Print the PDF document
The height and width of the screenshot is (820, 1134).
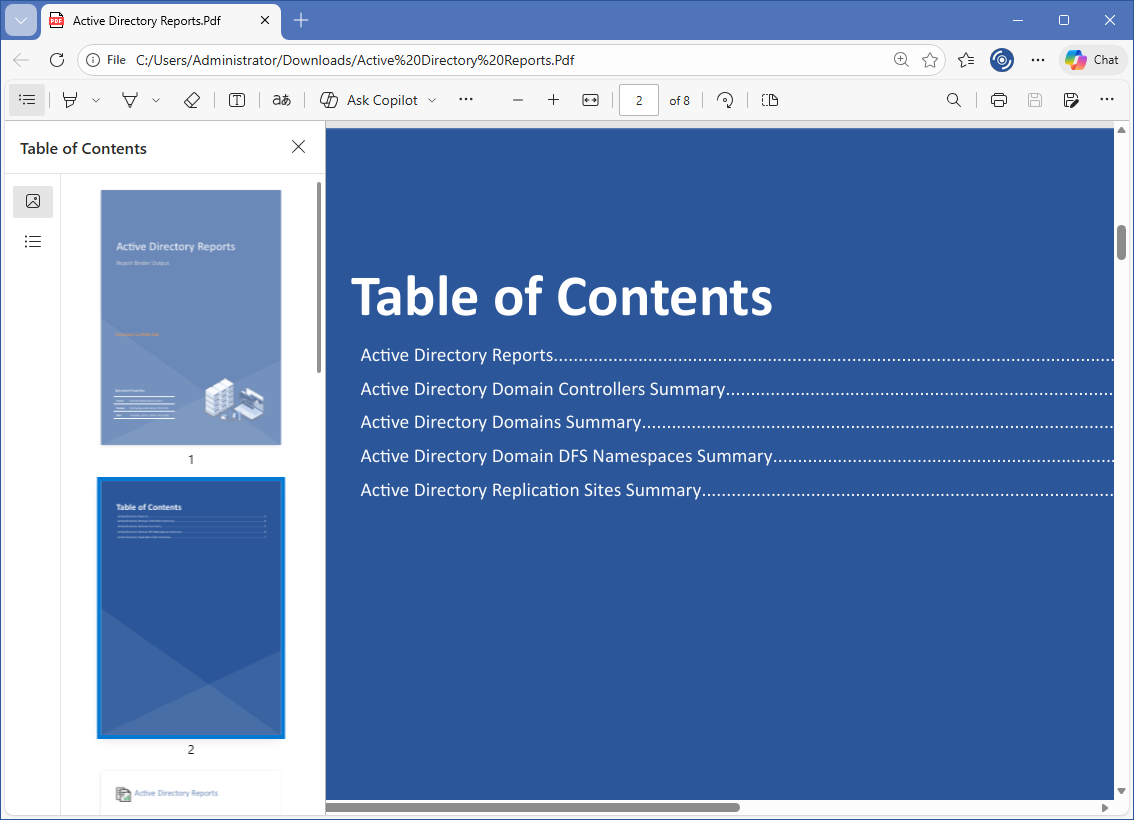(x=998, y=100)
